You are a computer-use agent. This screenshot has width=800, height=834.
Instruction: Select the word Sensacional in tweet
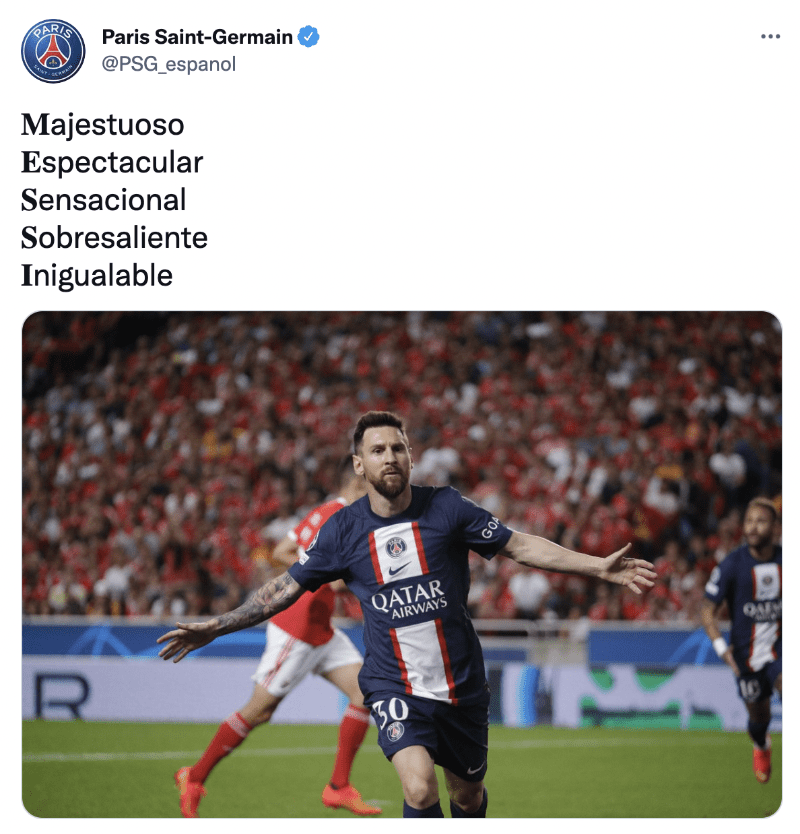[x=104, y=200]
